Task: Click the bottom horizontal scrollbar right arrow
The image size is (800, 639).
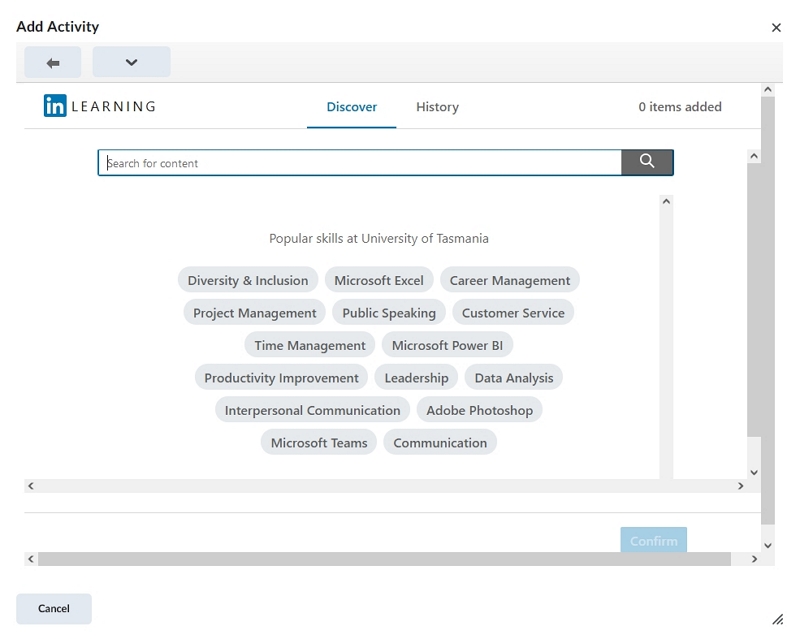Action: click(754, 559)
